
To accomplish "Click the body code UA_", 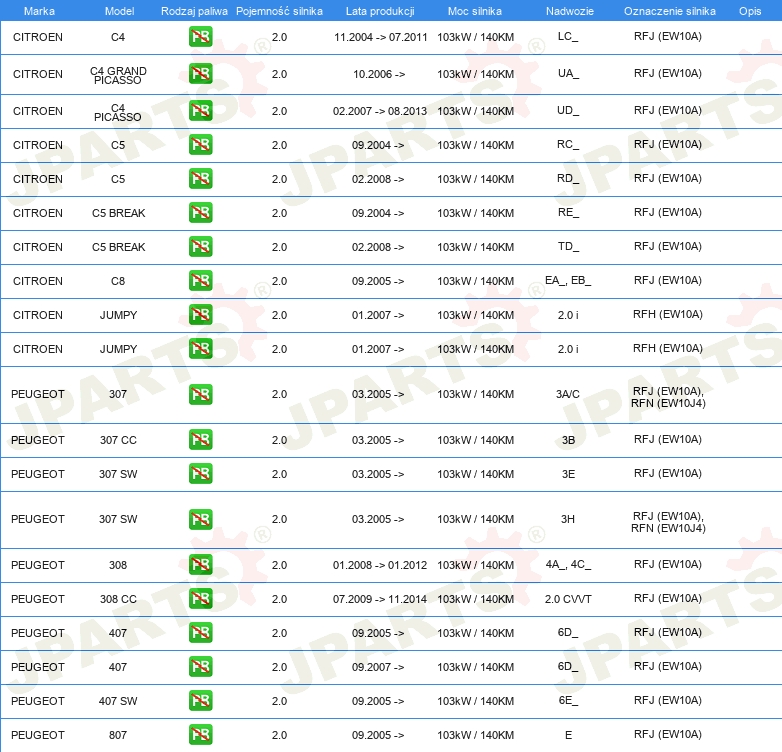I will click(x=568, y=73).
